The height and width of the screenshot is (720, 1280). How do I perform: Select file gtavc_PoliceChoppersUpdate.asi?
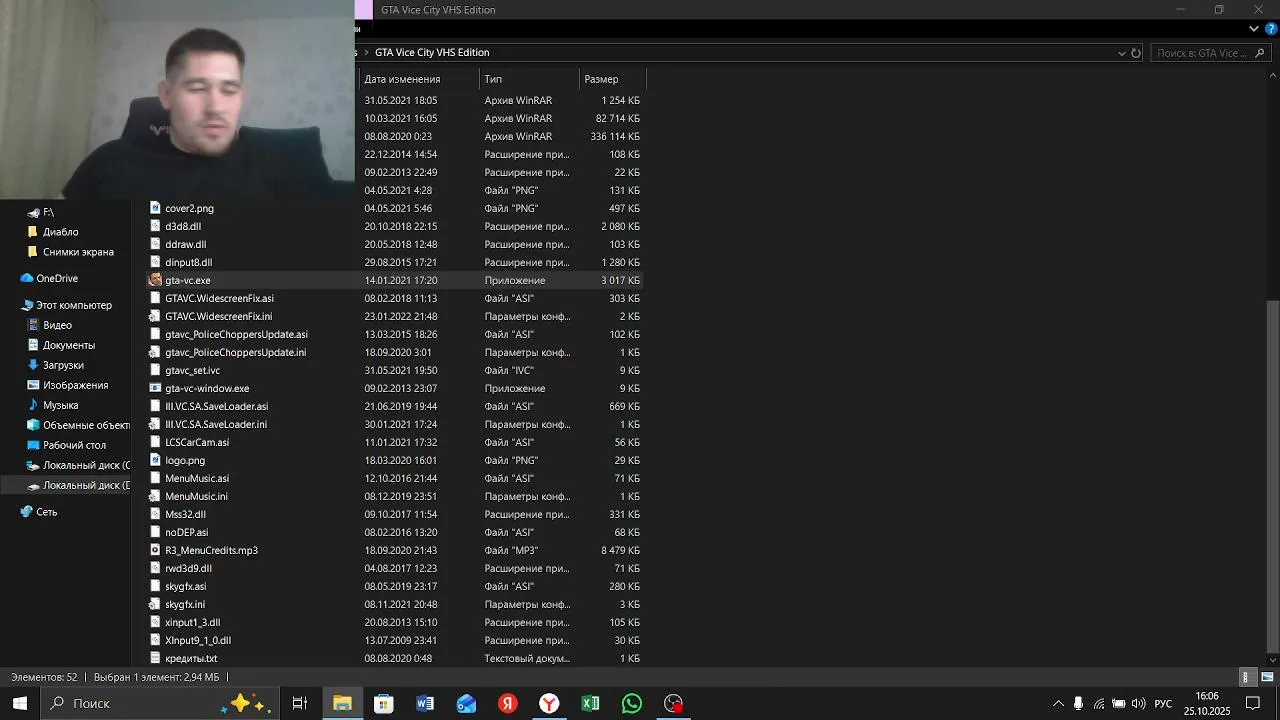237,334
